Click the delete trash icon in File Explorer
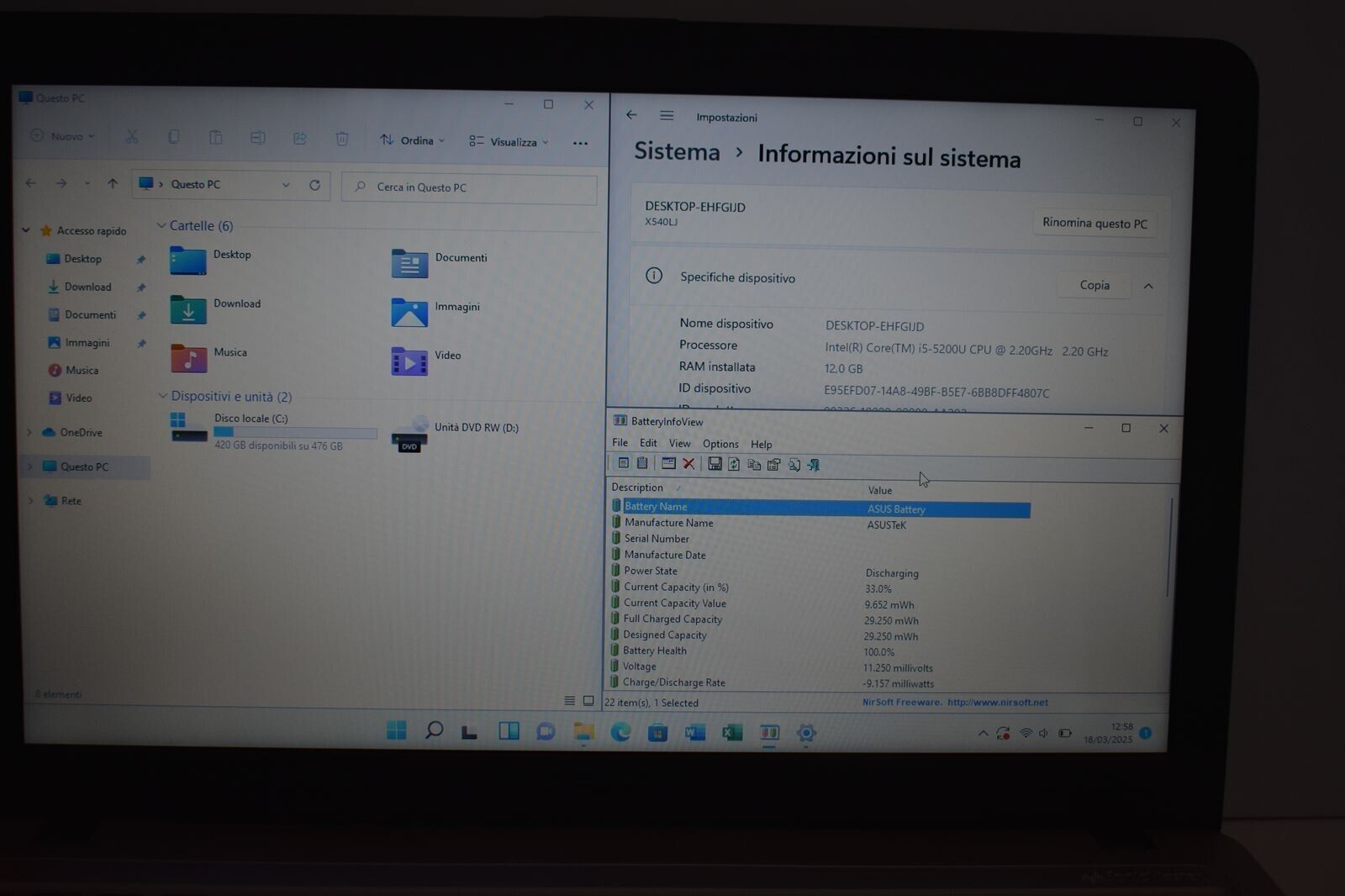The height and width of the screenshot is (896, 1345). point(342,139)
